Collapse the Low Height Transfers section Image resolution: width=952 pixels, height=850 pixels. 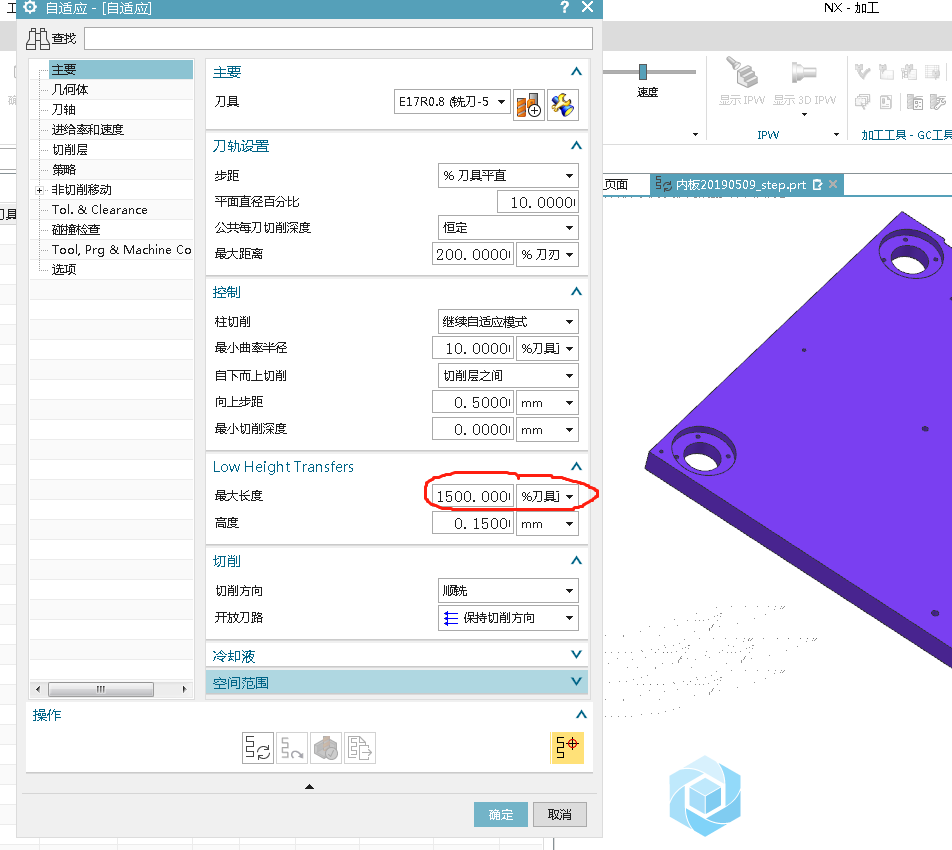pos(577,466)
